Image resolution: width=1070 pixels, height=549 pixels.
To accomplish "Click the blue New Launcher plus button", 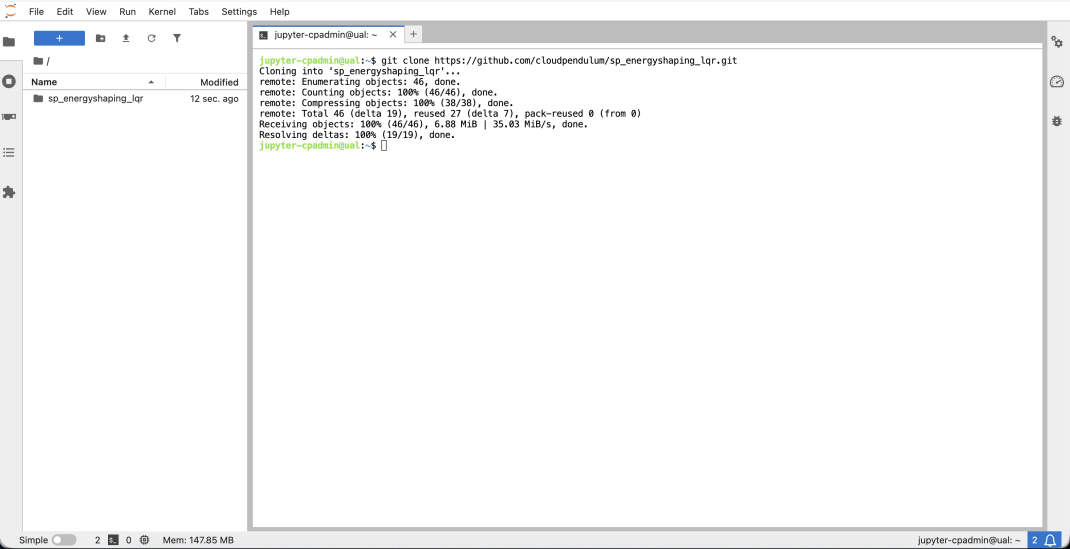I will click(59, 38).
